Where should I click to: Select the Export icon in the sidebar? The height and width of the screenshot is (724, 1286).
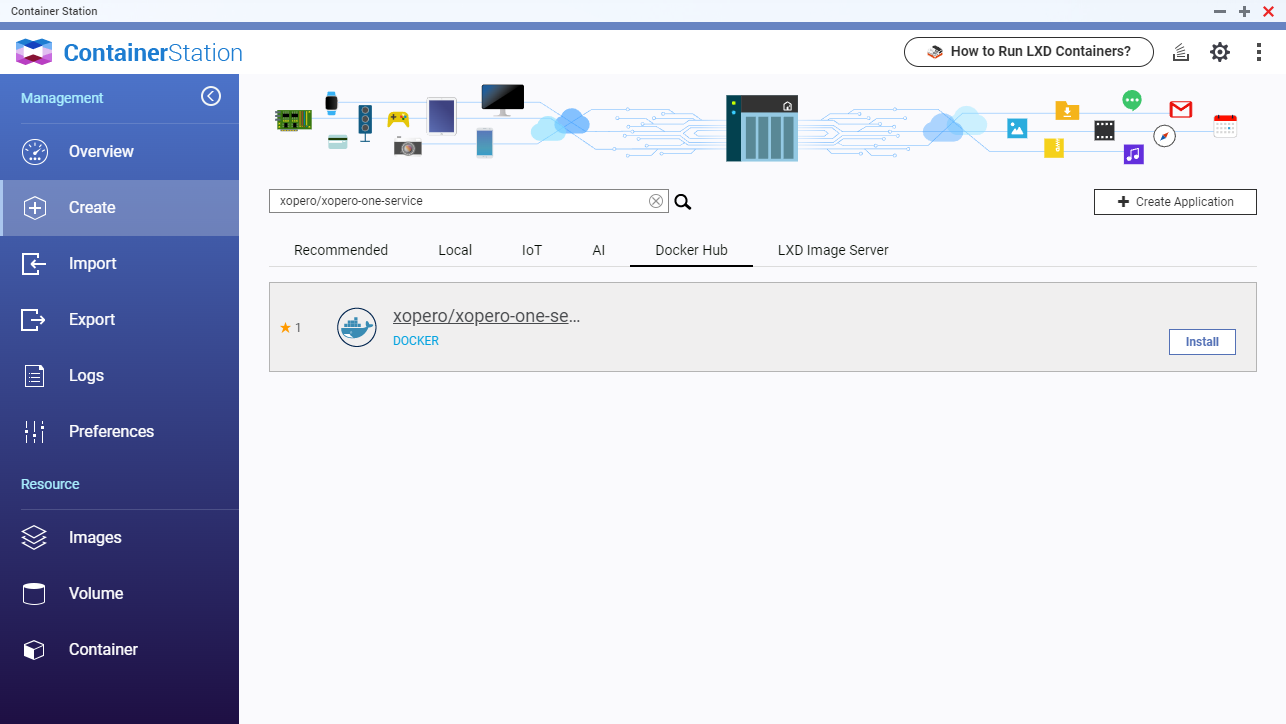click(34, 319)
